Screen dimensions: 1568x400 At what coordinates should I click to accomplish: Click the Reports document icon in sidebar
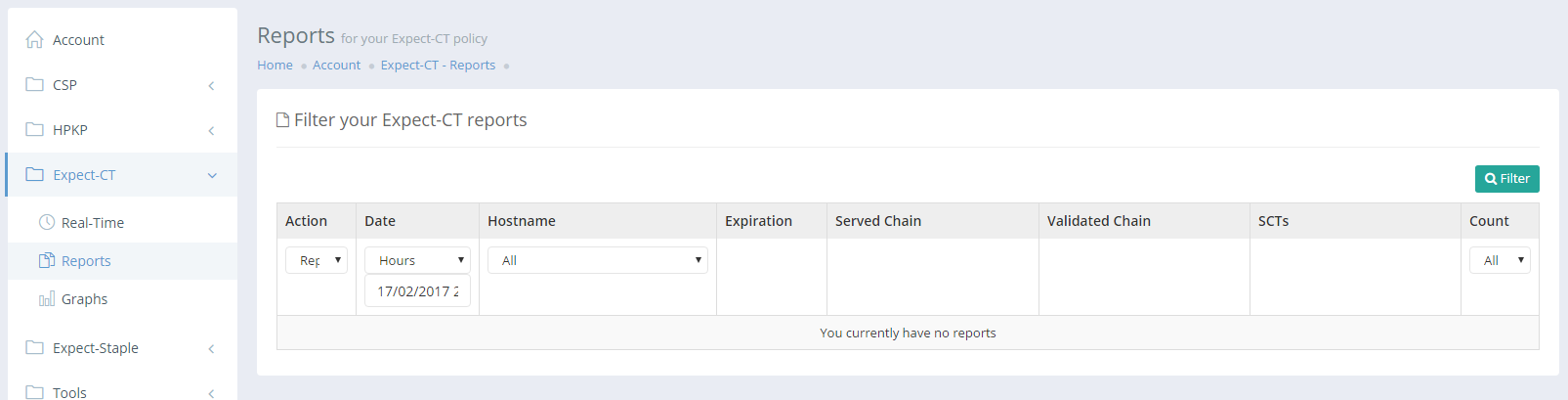(46, 260)
